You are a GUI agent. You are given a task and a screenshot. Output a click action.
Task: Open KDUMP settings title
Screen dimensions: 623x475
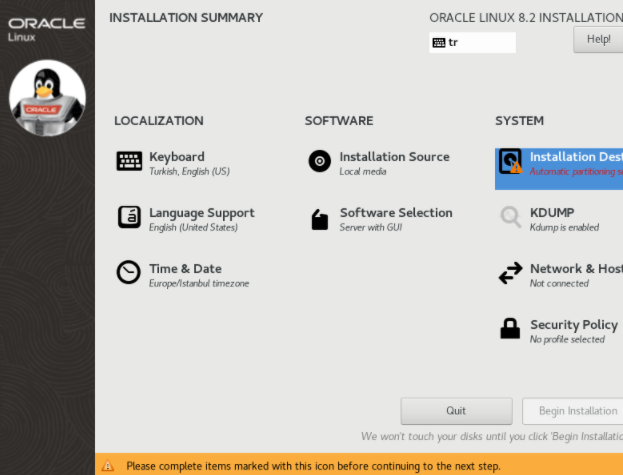click(x=552, y=213)
